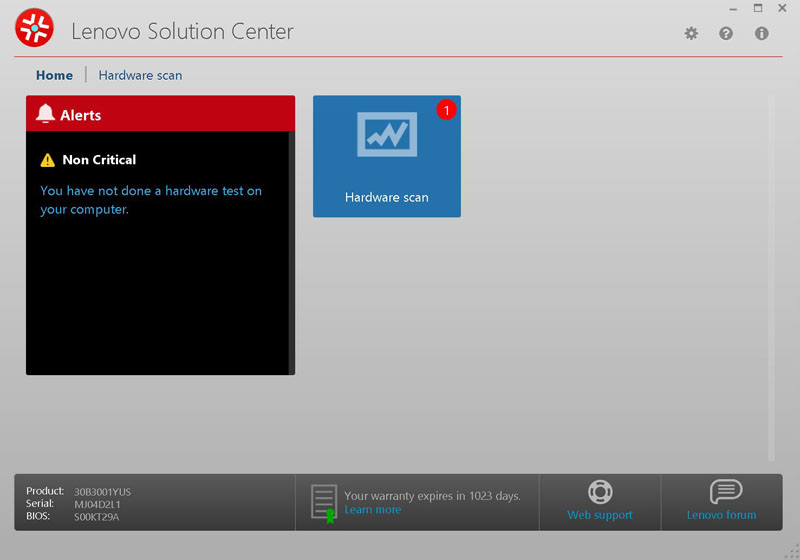800x560 pixels.
Task: Switch to the Home tab
Action: pyautogui.click(x=54, y=75)
